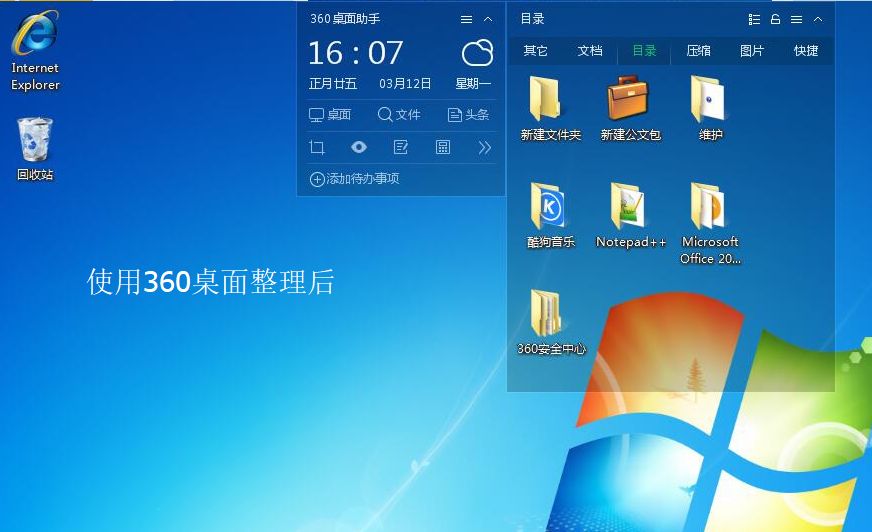Switch to the 文档 tab

pyautogui.click(x=590, y=51)
